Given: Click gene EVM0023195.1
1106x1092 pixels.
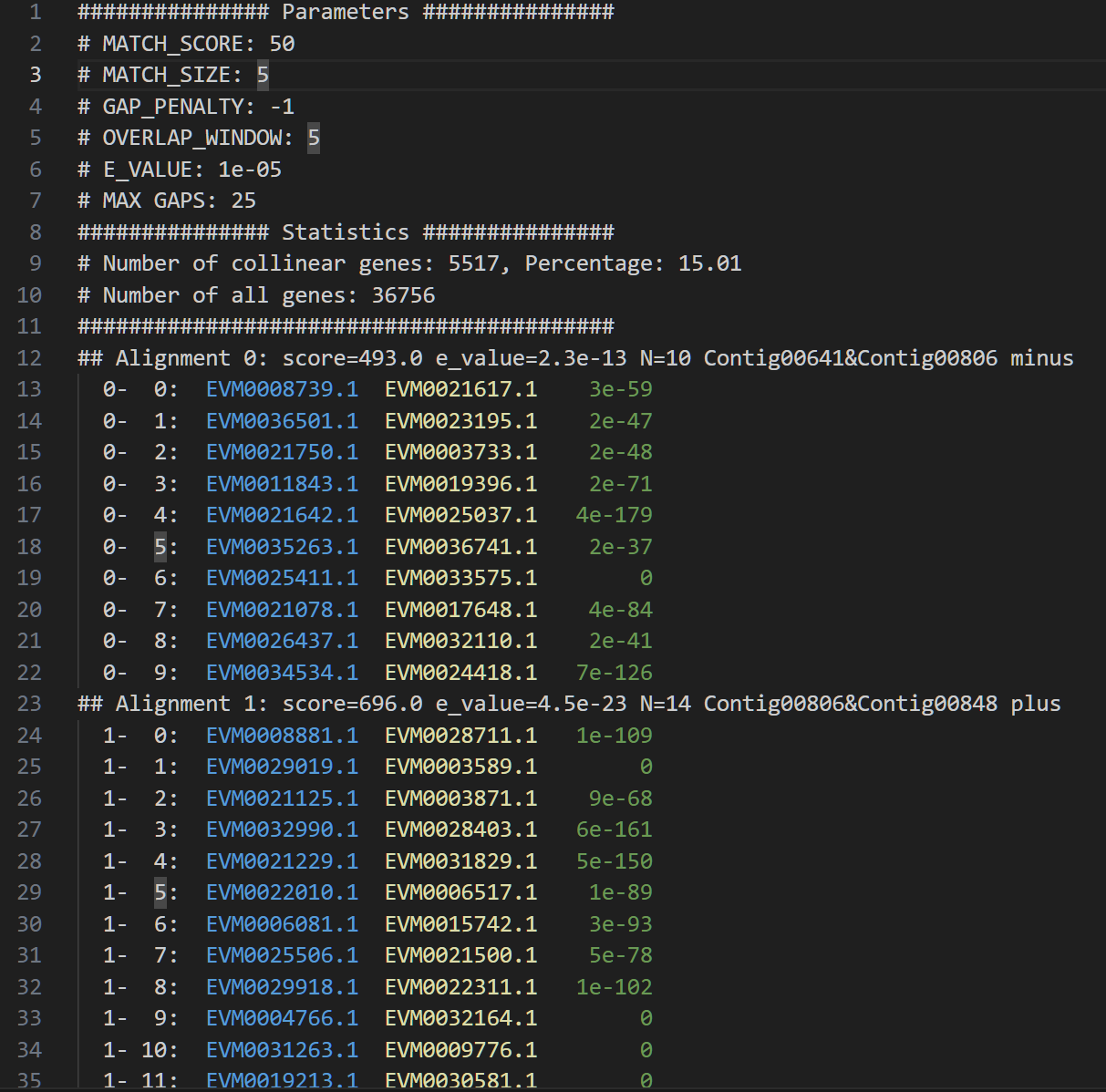Looking at the screenshot, I should (x=460, y=421).
